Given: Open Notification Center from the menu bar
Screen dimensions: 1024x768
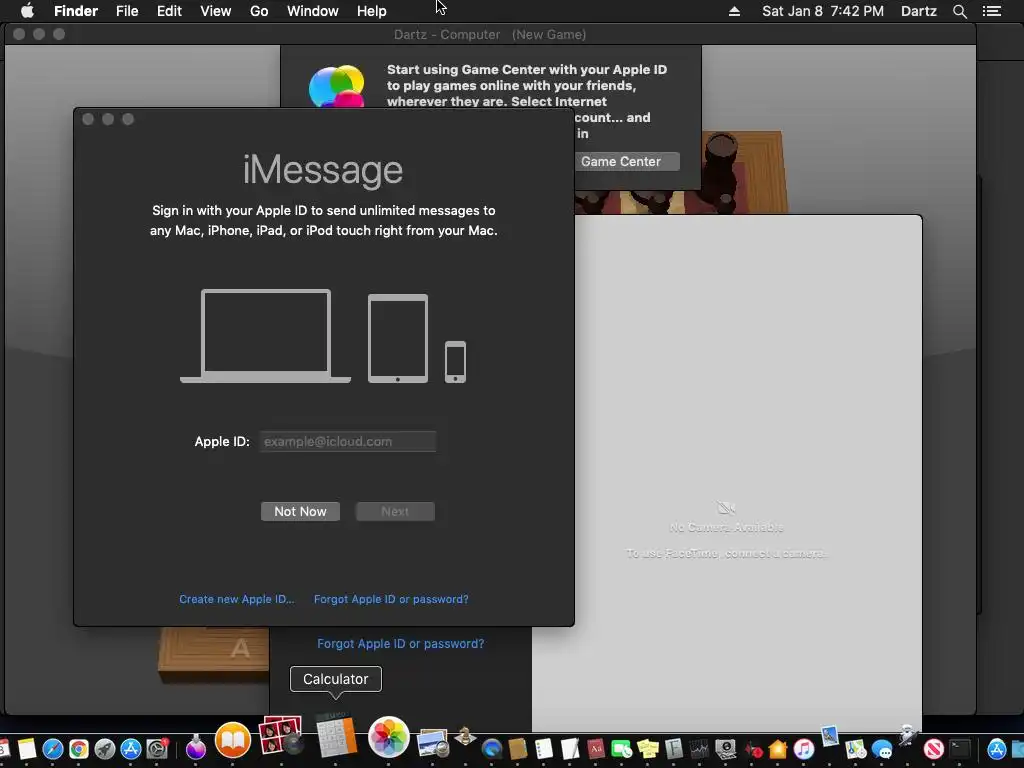Looking at the screenshot, I should pyautogui.click(x=991, y=11).
